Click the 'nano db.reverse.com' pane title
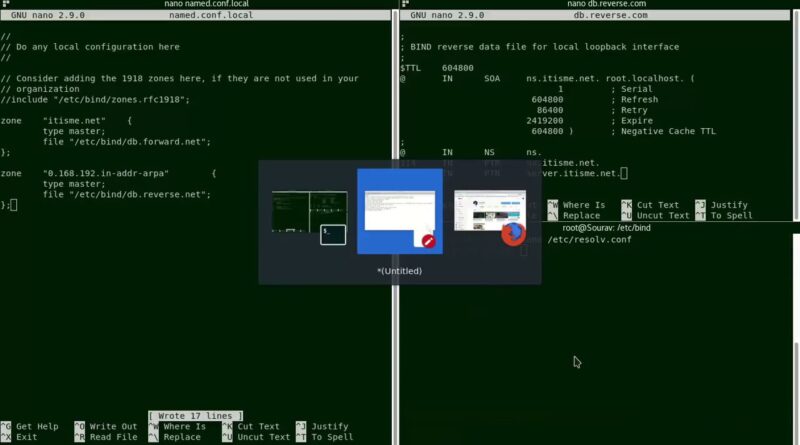This screenshot has width=800, height=445. click(x=607, y=4)
